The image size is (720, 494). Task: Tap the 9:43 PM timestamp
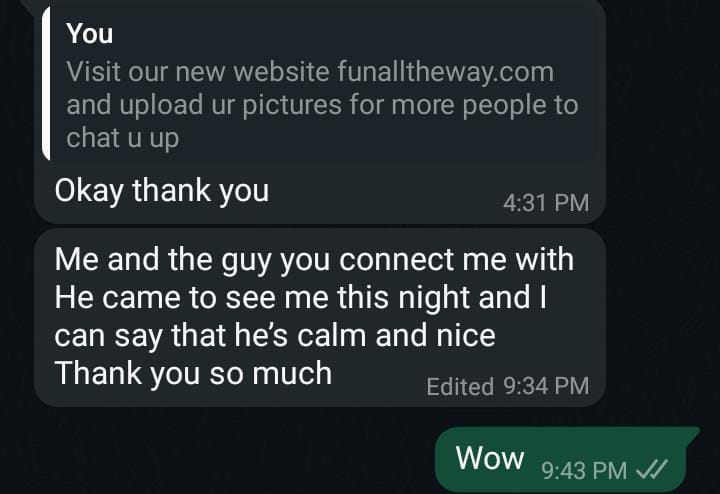(x=584, y=470)
